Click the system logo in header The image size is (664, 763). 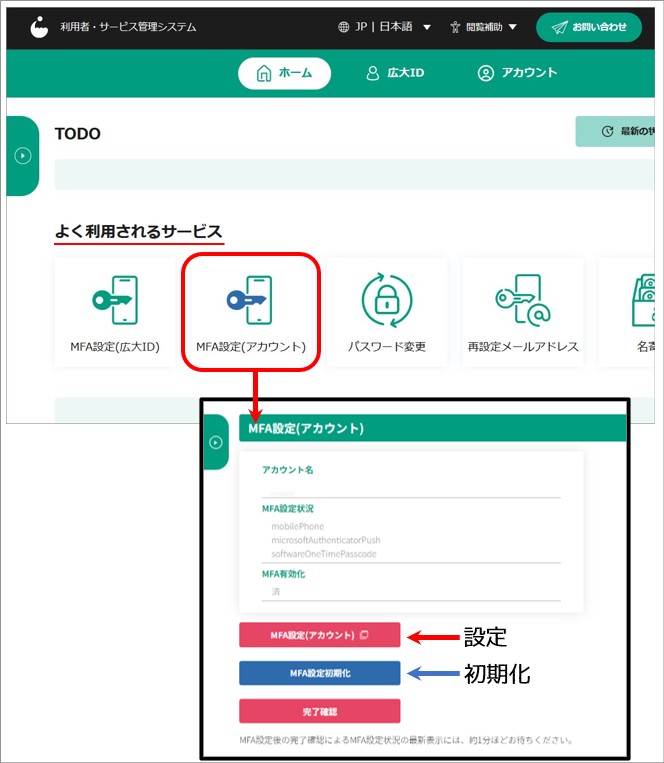40,27
